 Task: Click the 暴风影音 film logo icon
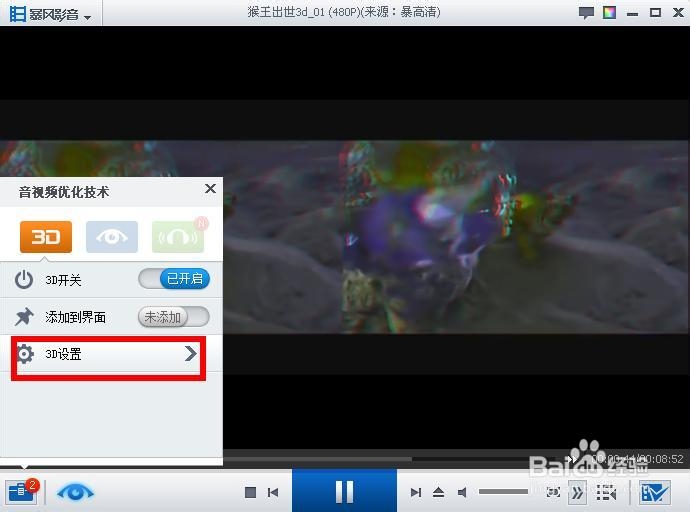(18, 14)
